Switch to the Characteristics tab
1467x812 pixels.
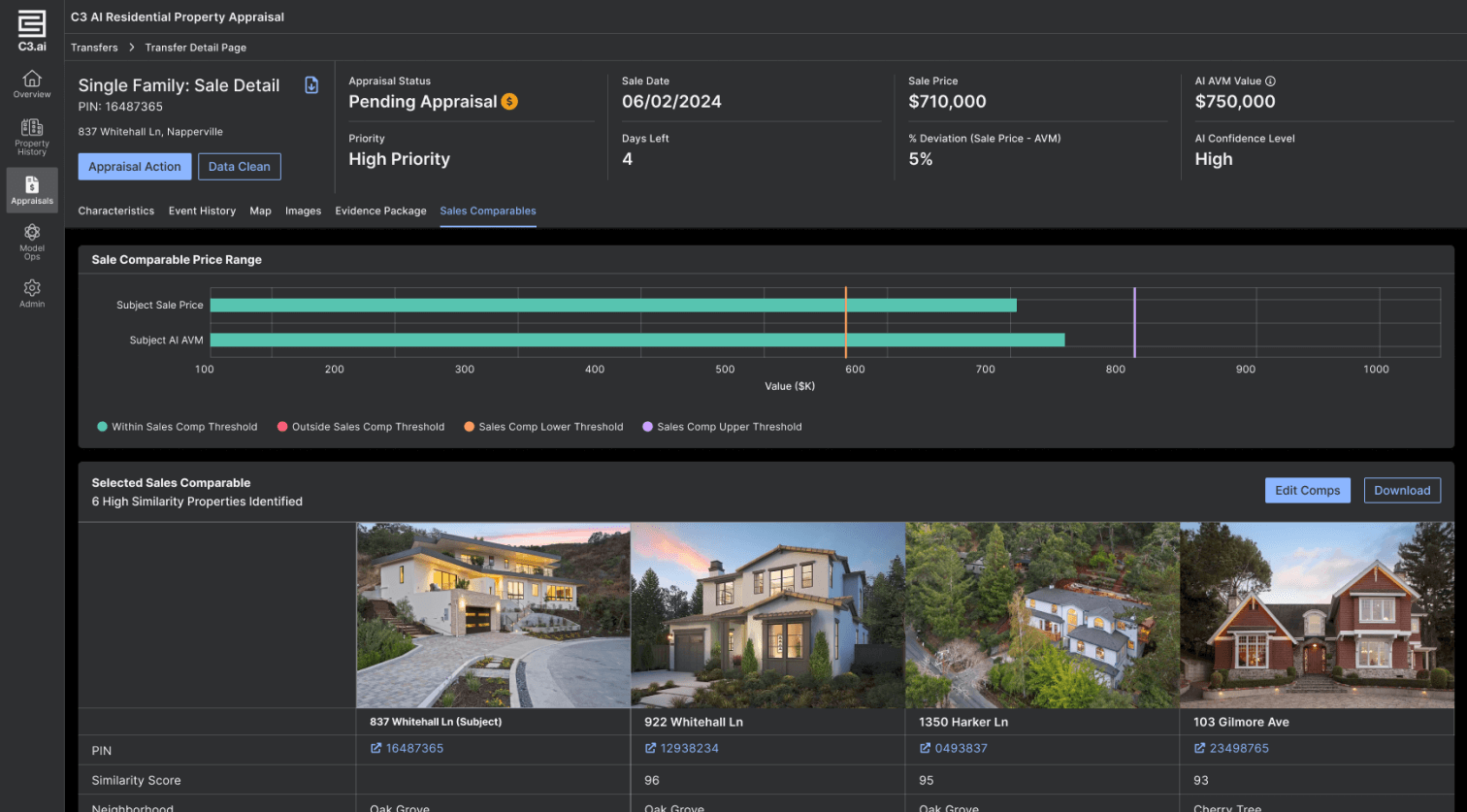[x=116, y=211]
